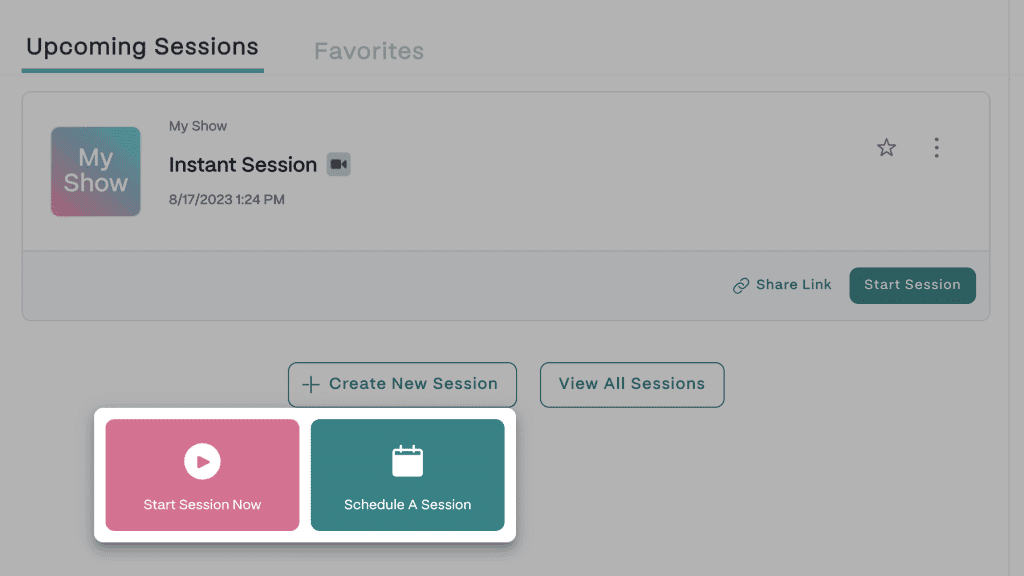The image size is (1024, 576).
Task: Click the Instant Session title
Action: pos(243,165)
